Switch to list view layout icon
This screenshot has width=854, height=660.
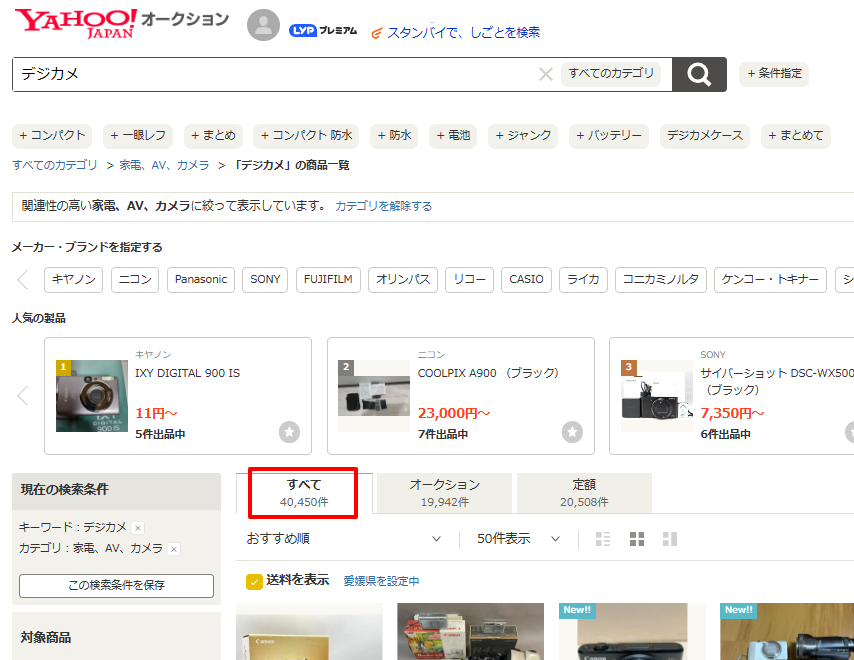click(x=603, y=539)
